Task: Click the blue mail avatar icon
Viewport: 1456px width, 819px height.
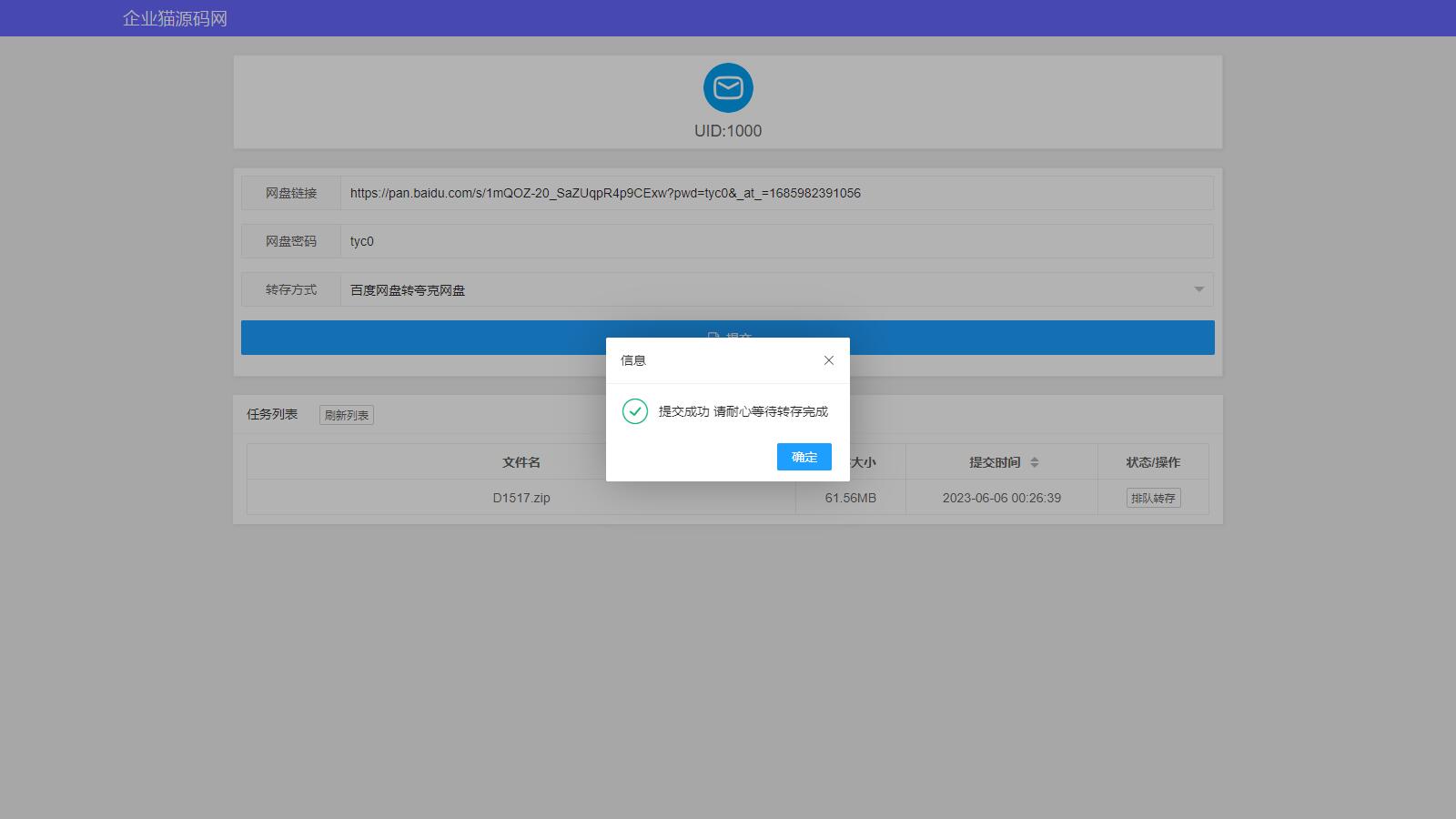Action: tap(728, 87)
